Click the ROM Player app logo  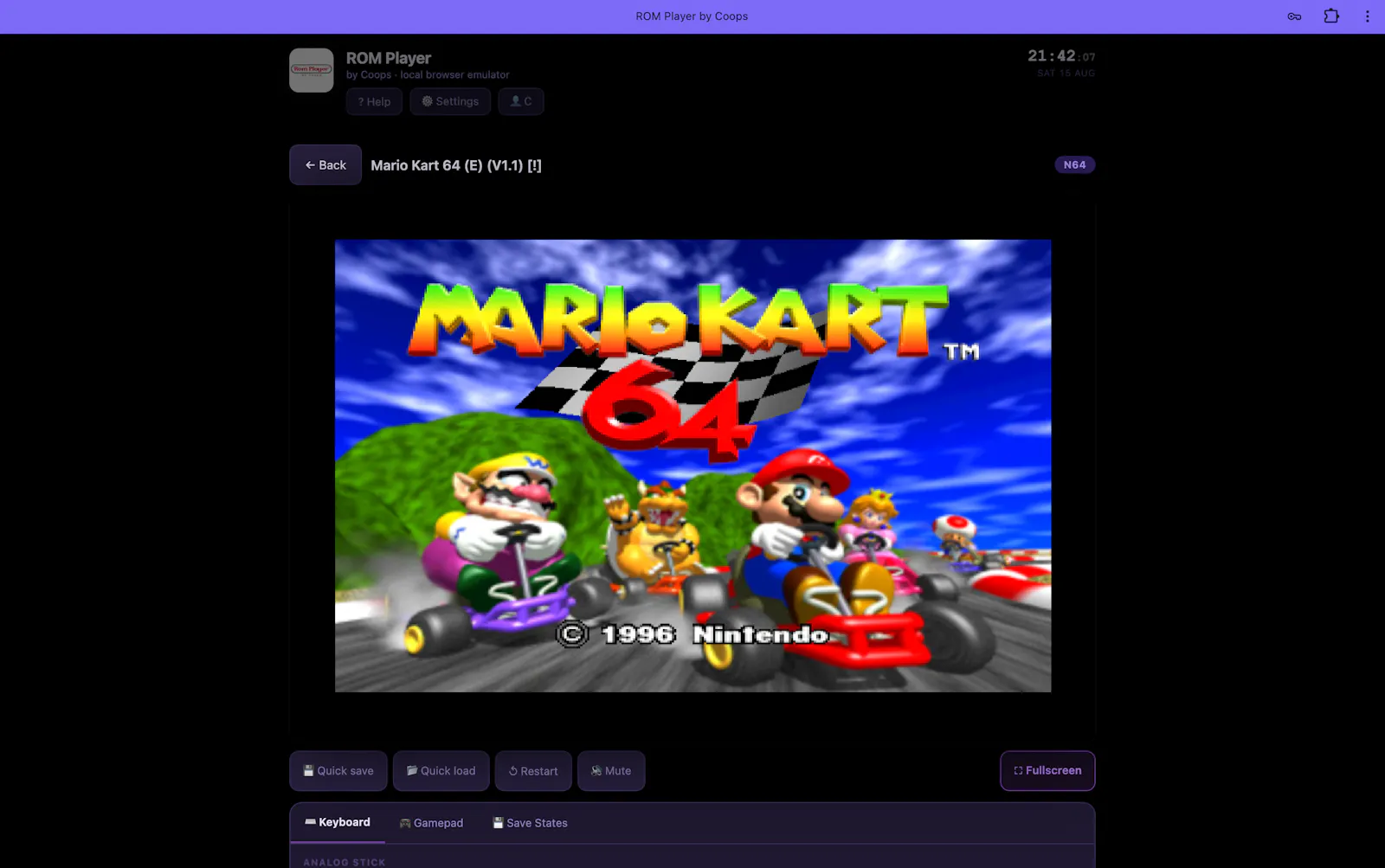tap(312, 70)
